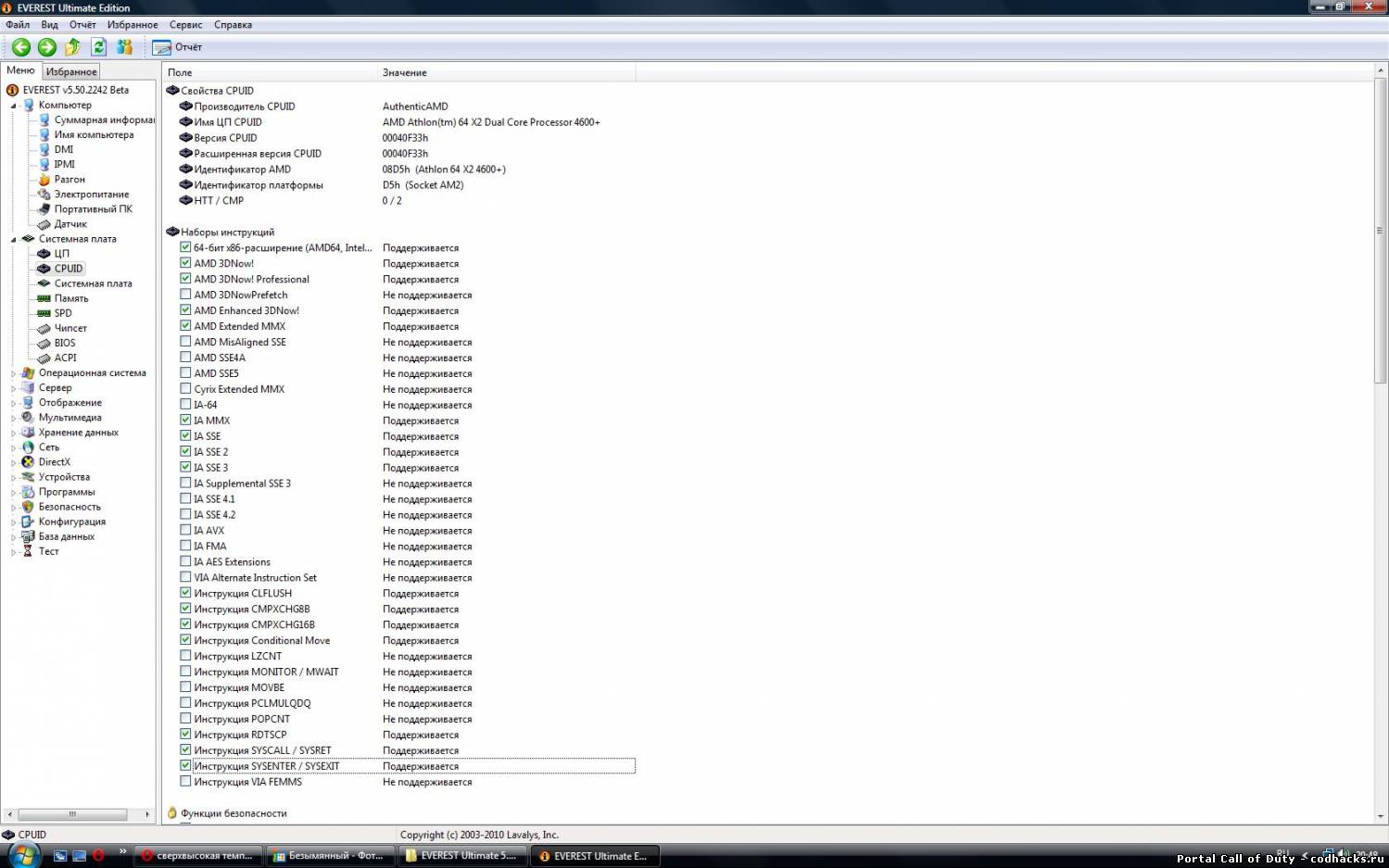The width and height of the screenshot is (1389, 868).
Task: Toggle the IA SSE 3 checkbox
Action: click(x=185, y=468)
